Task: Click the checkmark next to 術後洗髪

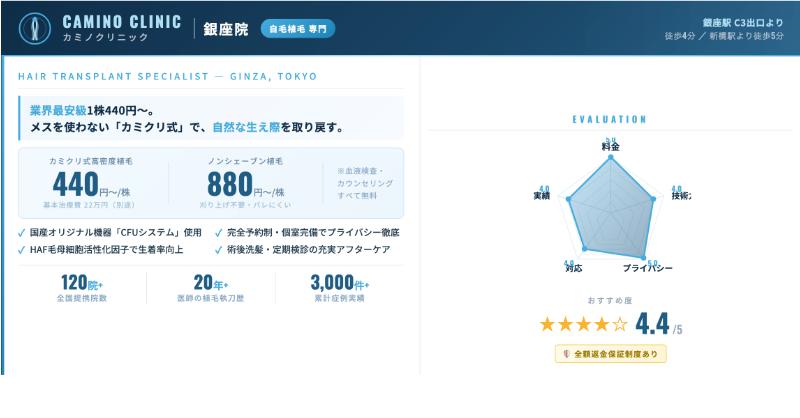Action: click(x=219, y=249)
